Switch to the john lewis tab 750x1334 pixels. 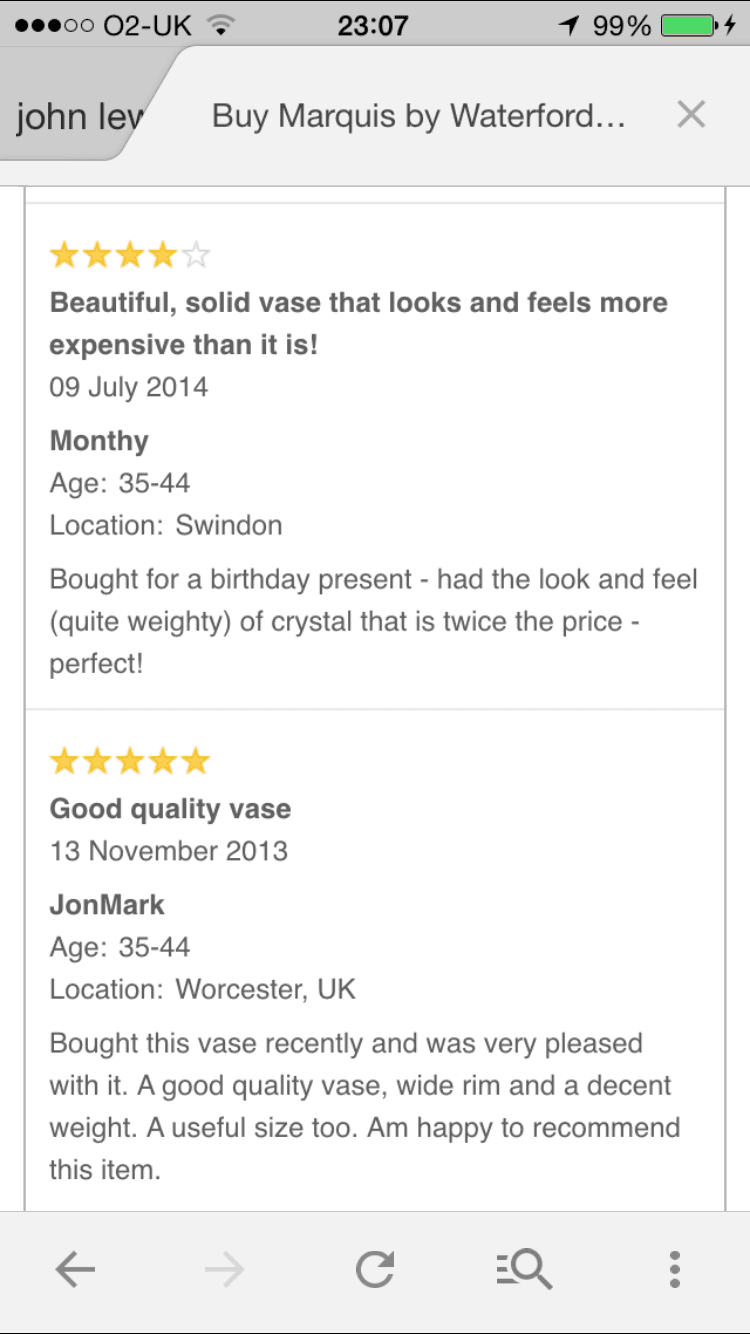click(80, 118)
